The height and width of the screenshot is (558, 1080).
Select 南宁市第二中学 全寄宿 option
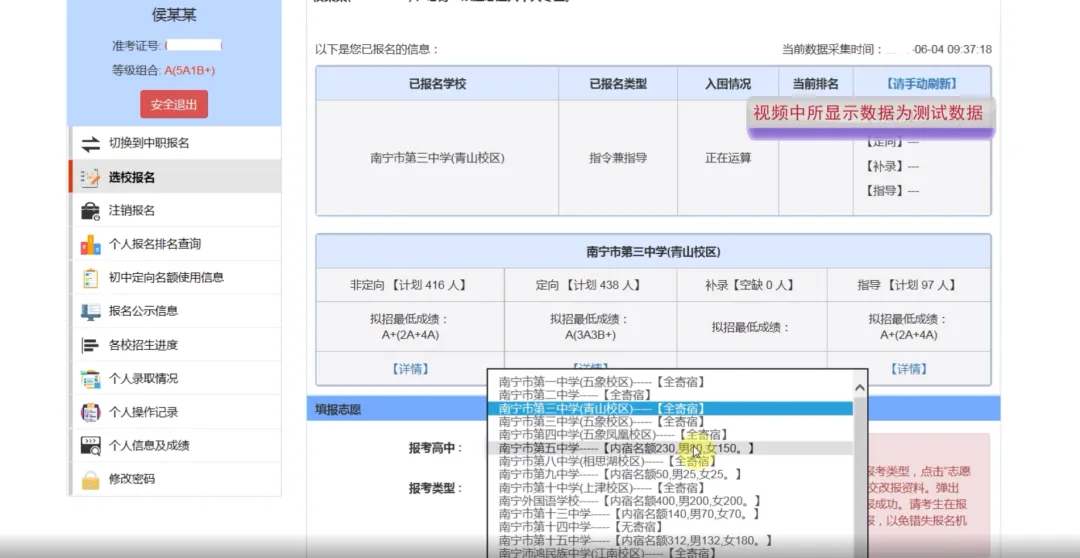click(x=669, y=395)
